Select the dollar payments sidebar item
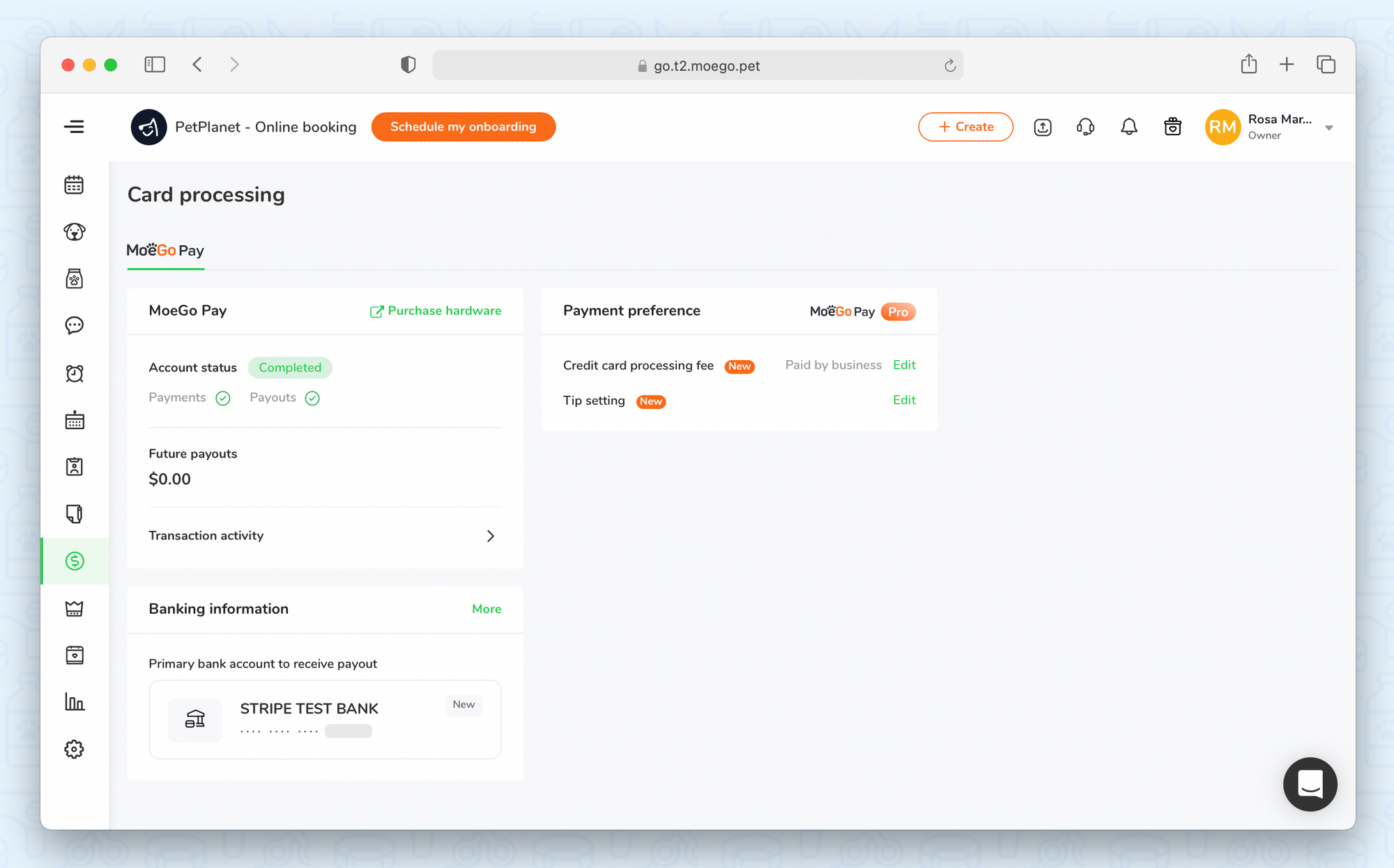 pos(75,561)
